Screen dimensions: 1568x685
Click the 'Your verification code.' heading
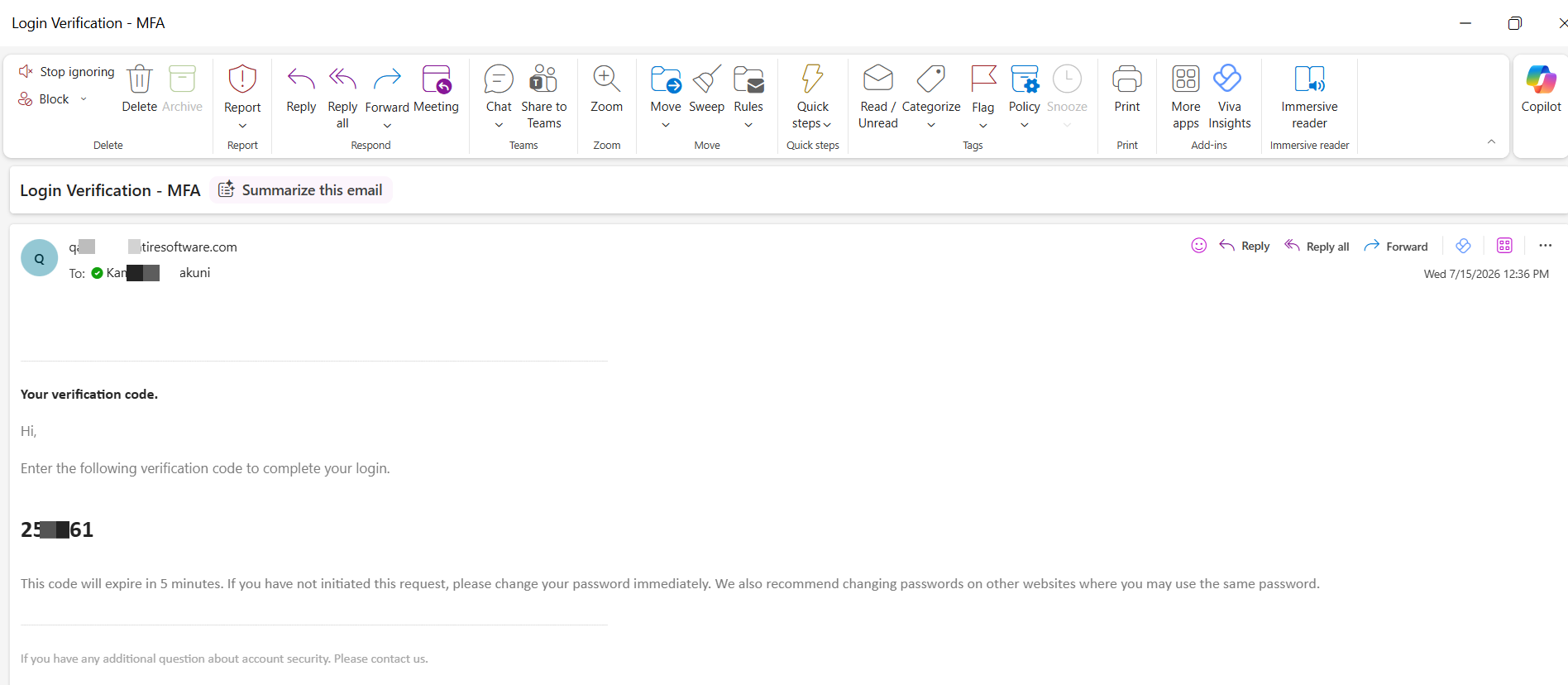coord(89,395)
